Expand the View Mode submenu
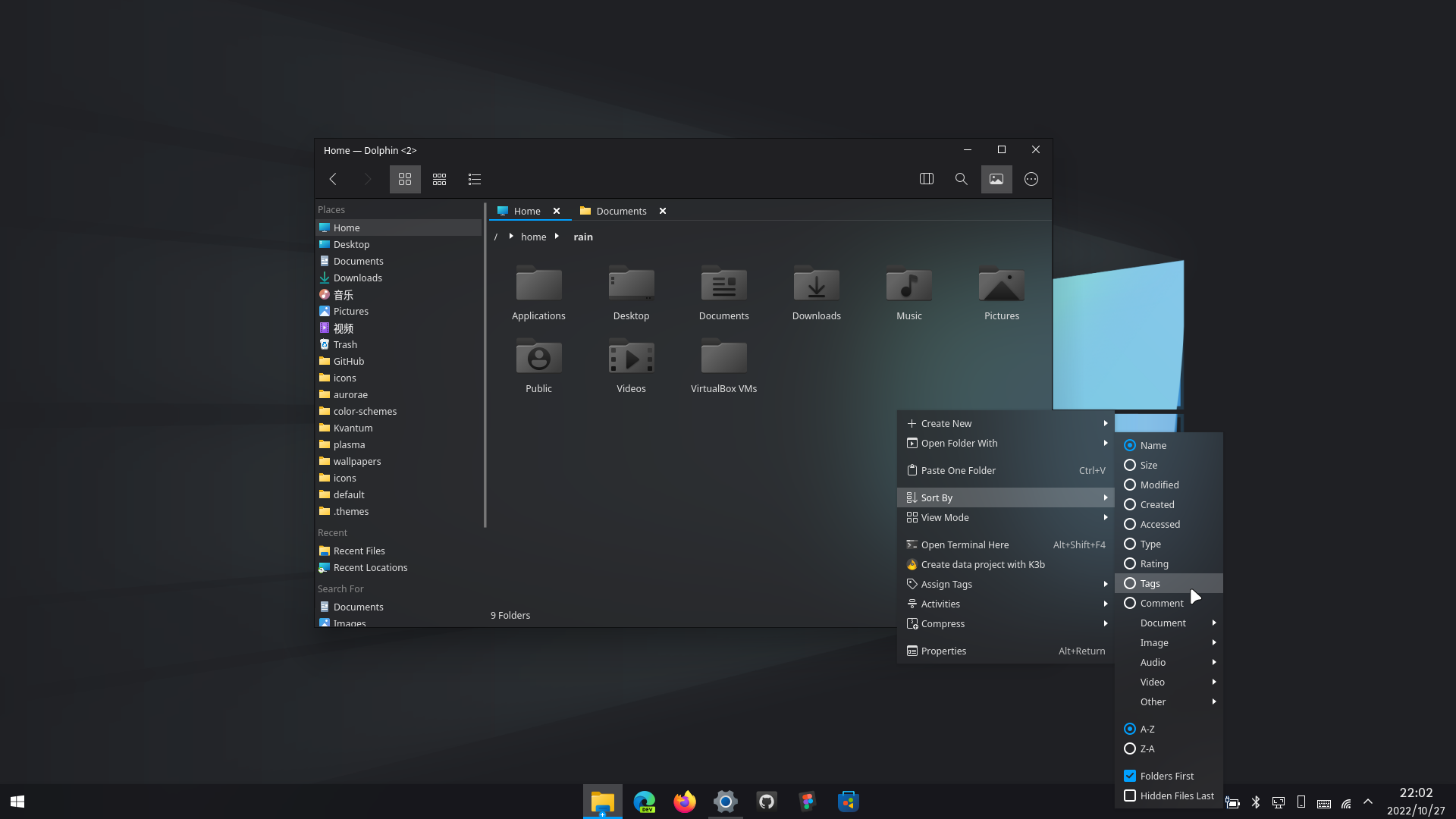1456x819 pixels. (x=1006, y=517)
